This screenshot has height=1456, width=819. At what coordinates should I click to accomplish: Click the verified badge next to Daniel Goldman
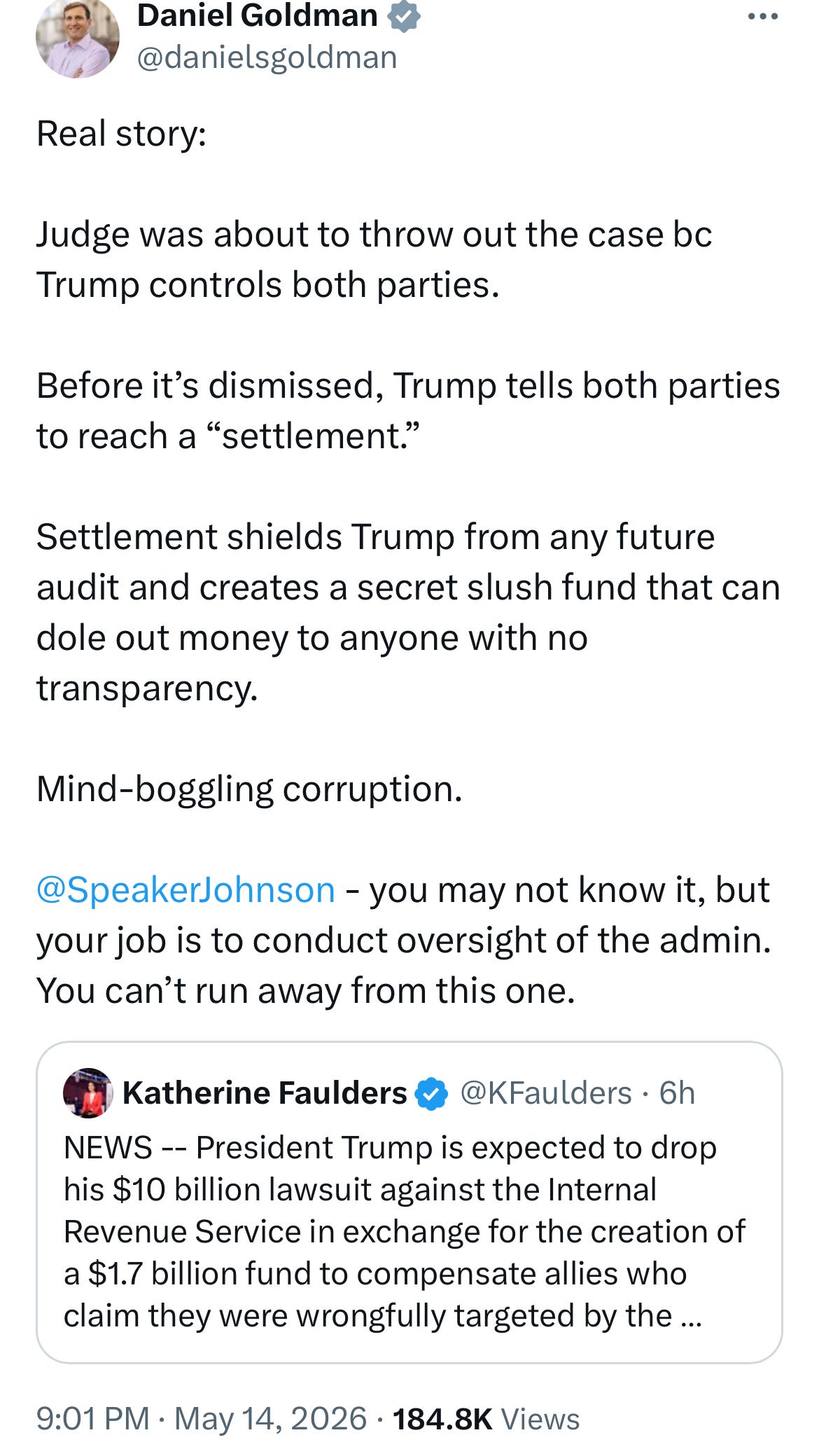point(404,17)
